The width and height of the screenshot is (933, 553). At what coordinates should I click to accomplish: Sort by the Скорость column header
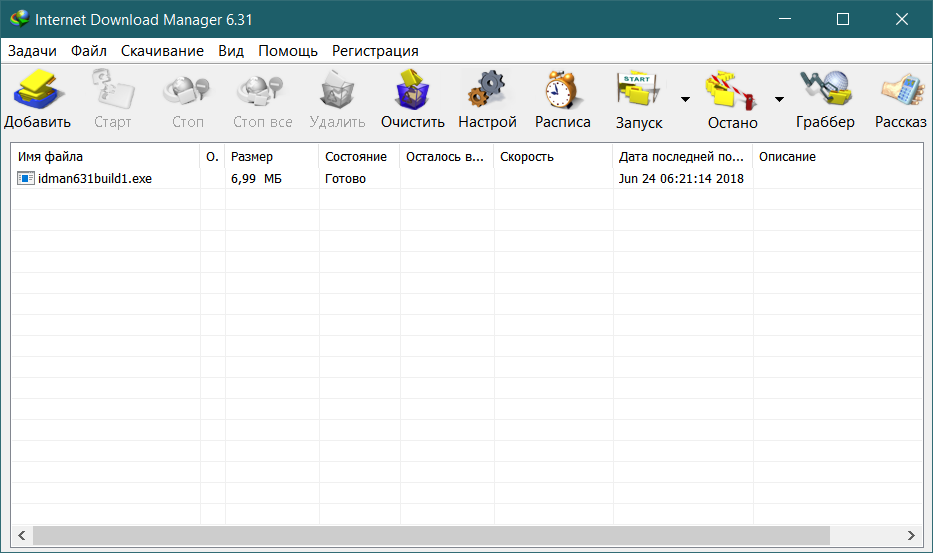coord(553,157)
